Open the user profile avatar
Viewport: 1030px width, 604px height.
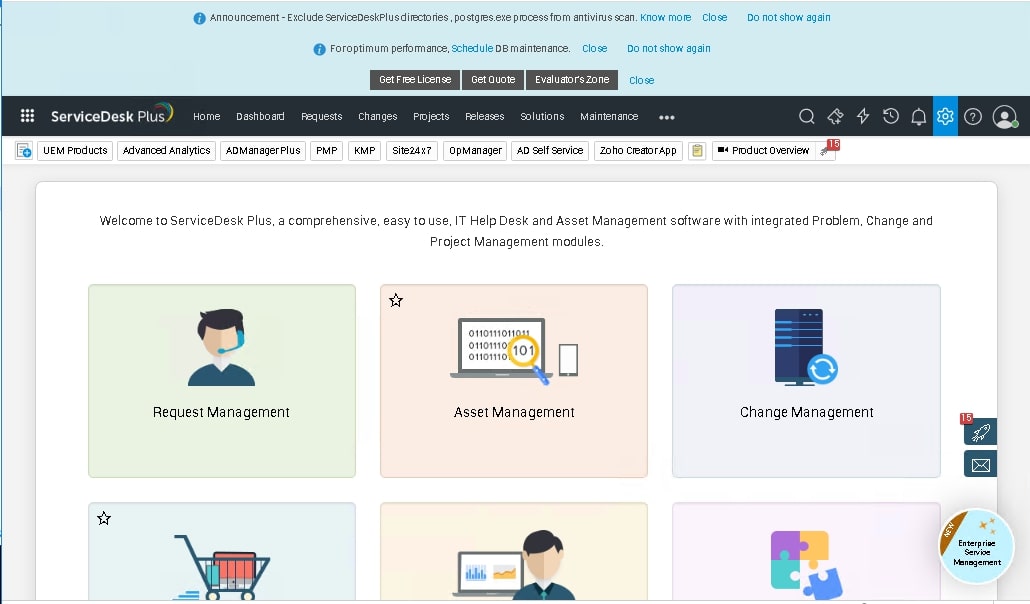point(1004,117)
